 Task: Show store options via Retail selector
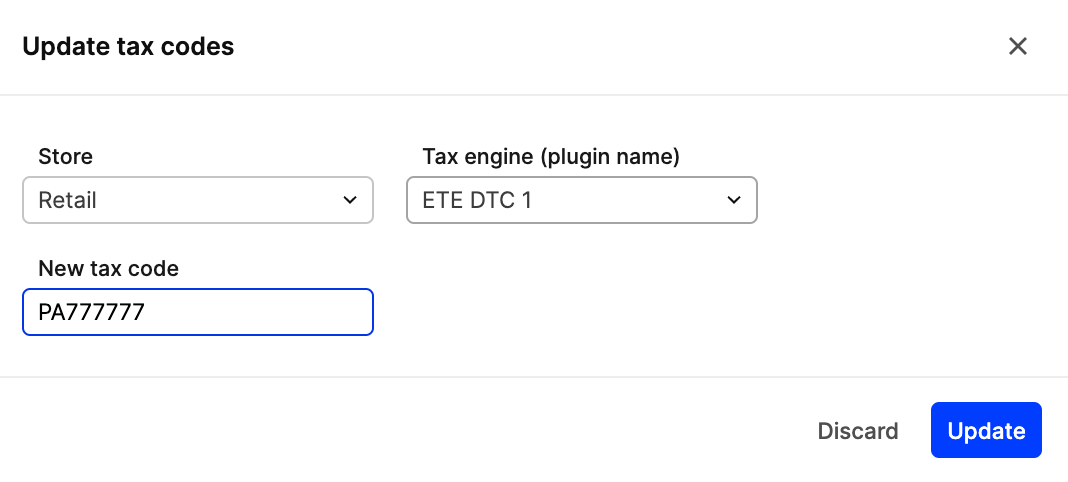[197, 200]
